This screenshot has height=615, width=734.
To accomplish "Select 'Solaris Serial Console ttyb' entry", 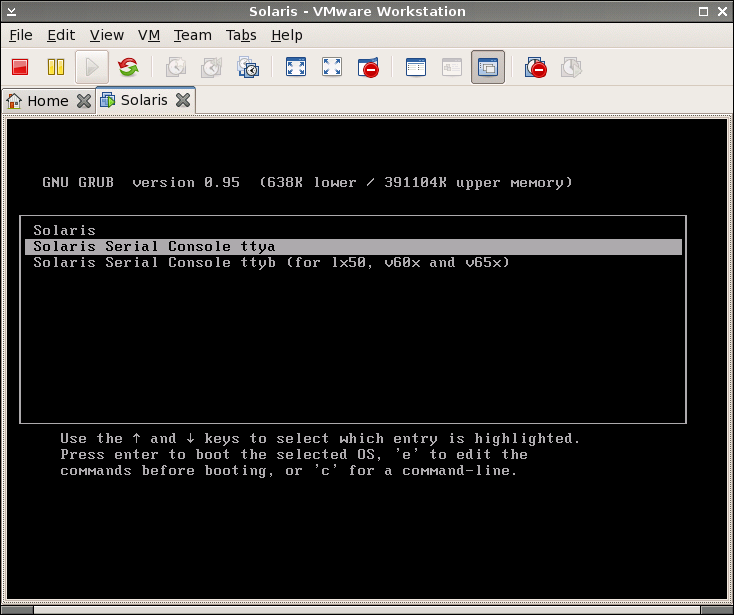I will (x=353, y=263).
